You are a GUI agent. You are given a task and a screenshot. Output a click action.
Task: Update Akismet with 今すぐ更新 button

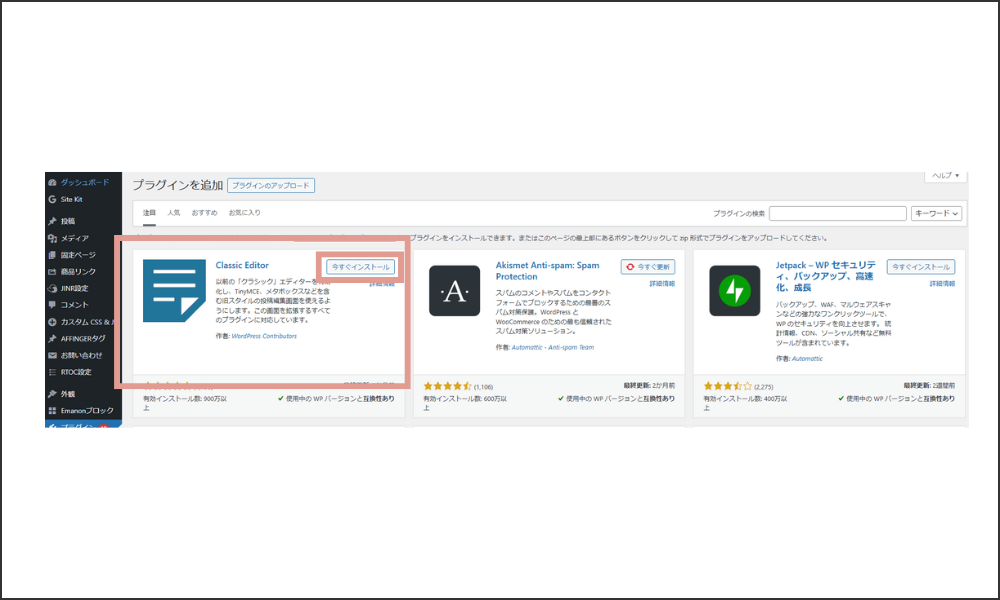(648, 267)
